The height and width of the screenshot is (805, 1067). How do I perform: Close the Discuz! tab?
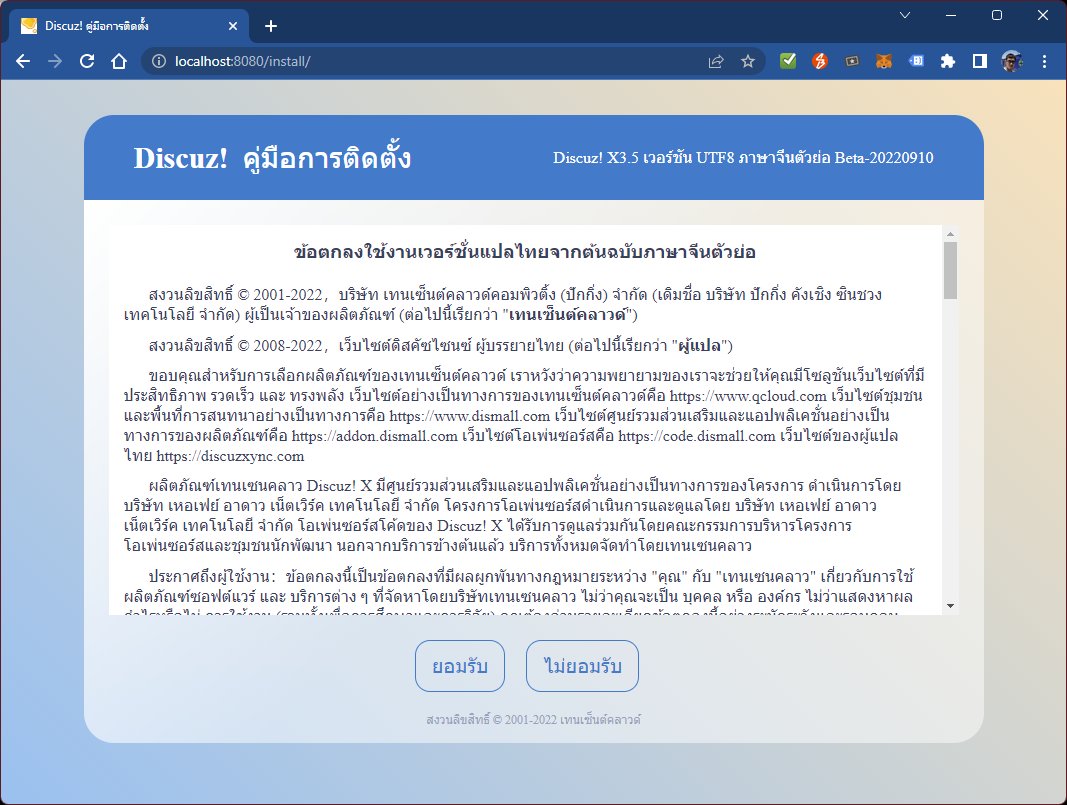pos(233,26)
